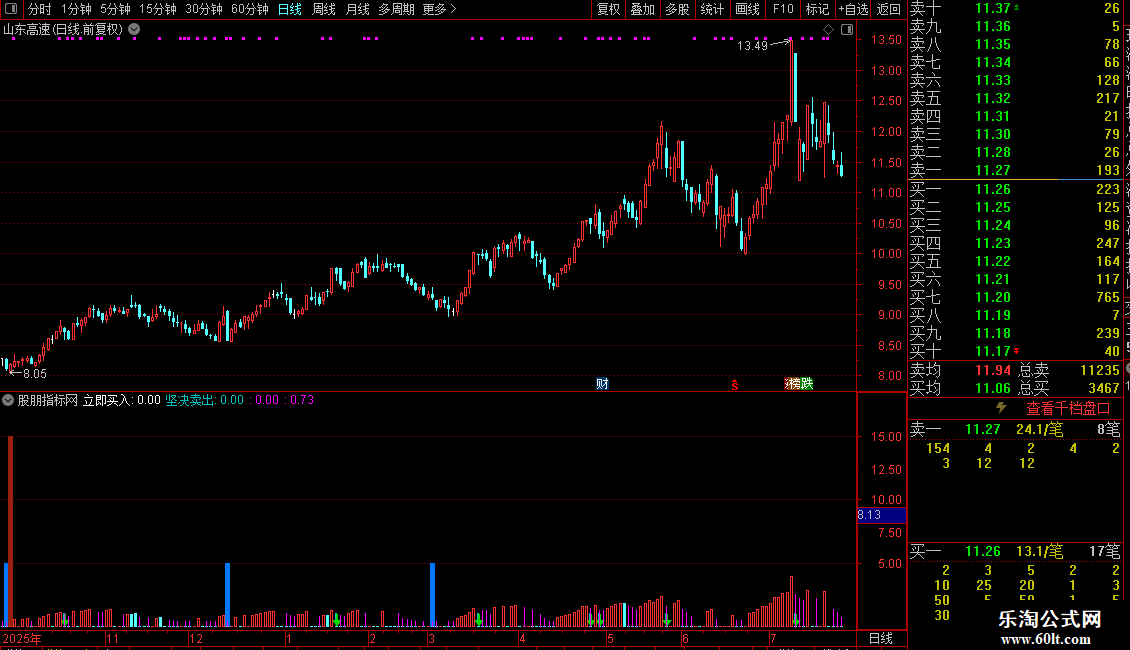Image resolution: width=1130 pixels, height=650 pixels.
Task: Select the 日线 daily tab
Action: pyautogui.click(x=290, y=9)
